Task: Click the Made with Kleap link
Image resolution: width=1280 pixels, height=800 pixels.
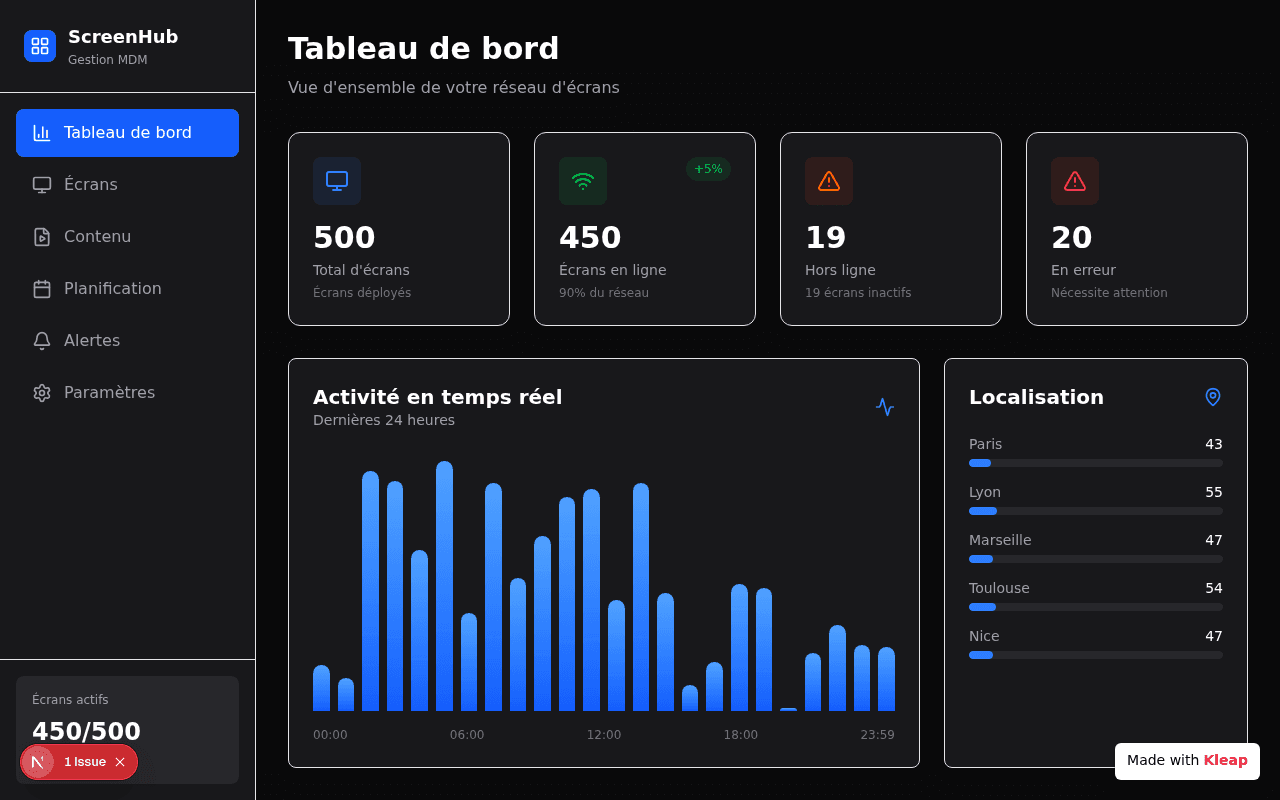Action: click(x=1187, y=761)
